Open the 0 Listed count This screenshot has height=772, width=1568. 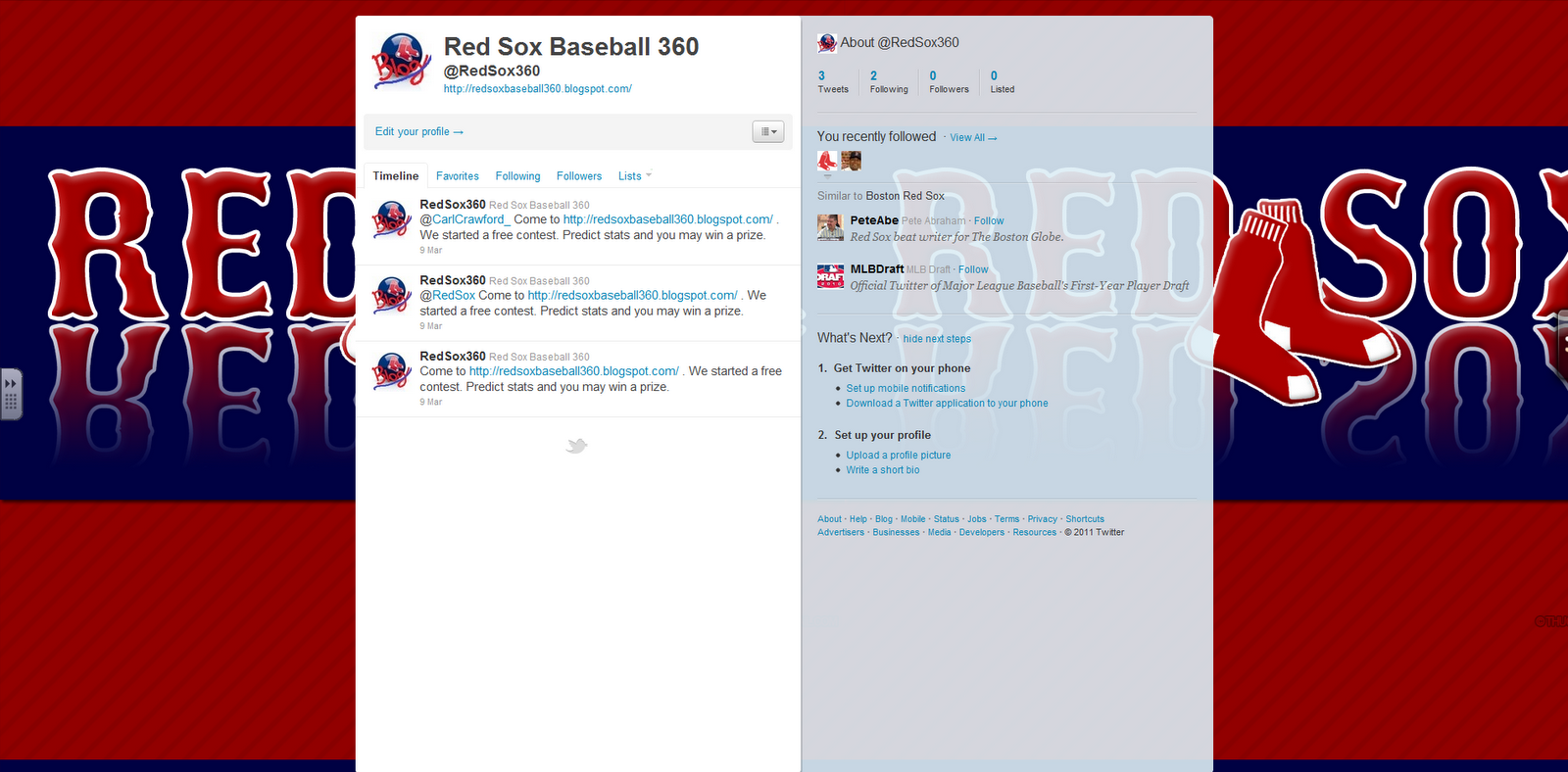pos(1002,82)
